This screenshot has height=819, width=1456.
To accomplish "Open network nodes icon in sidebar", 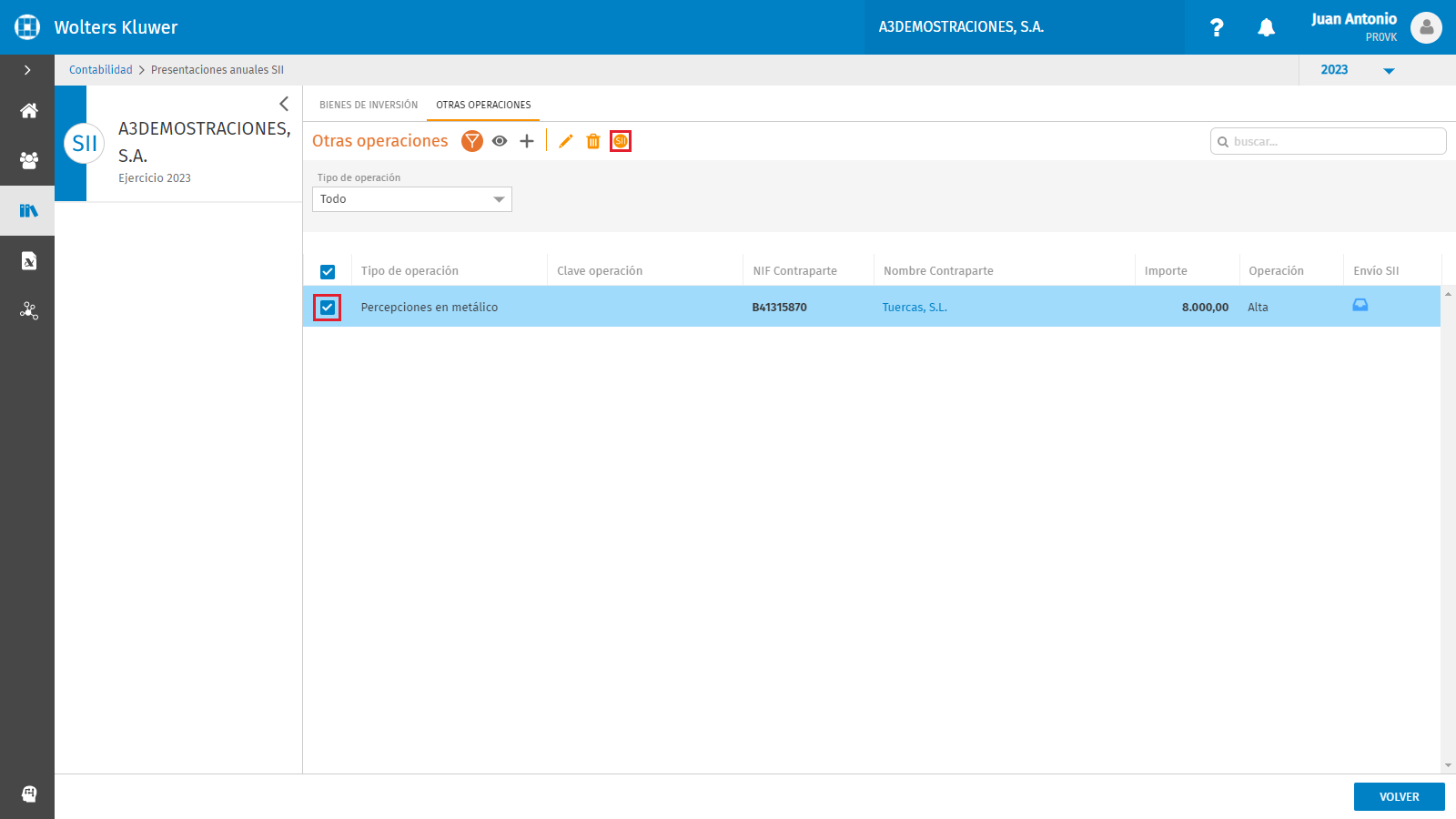I will [x=29, y=310].
